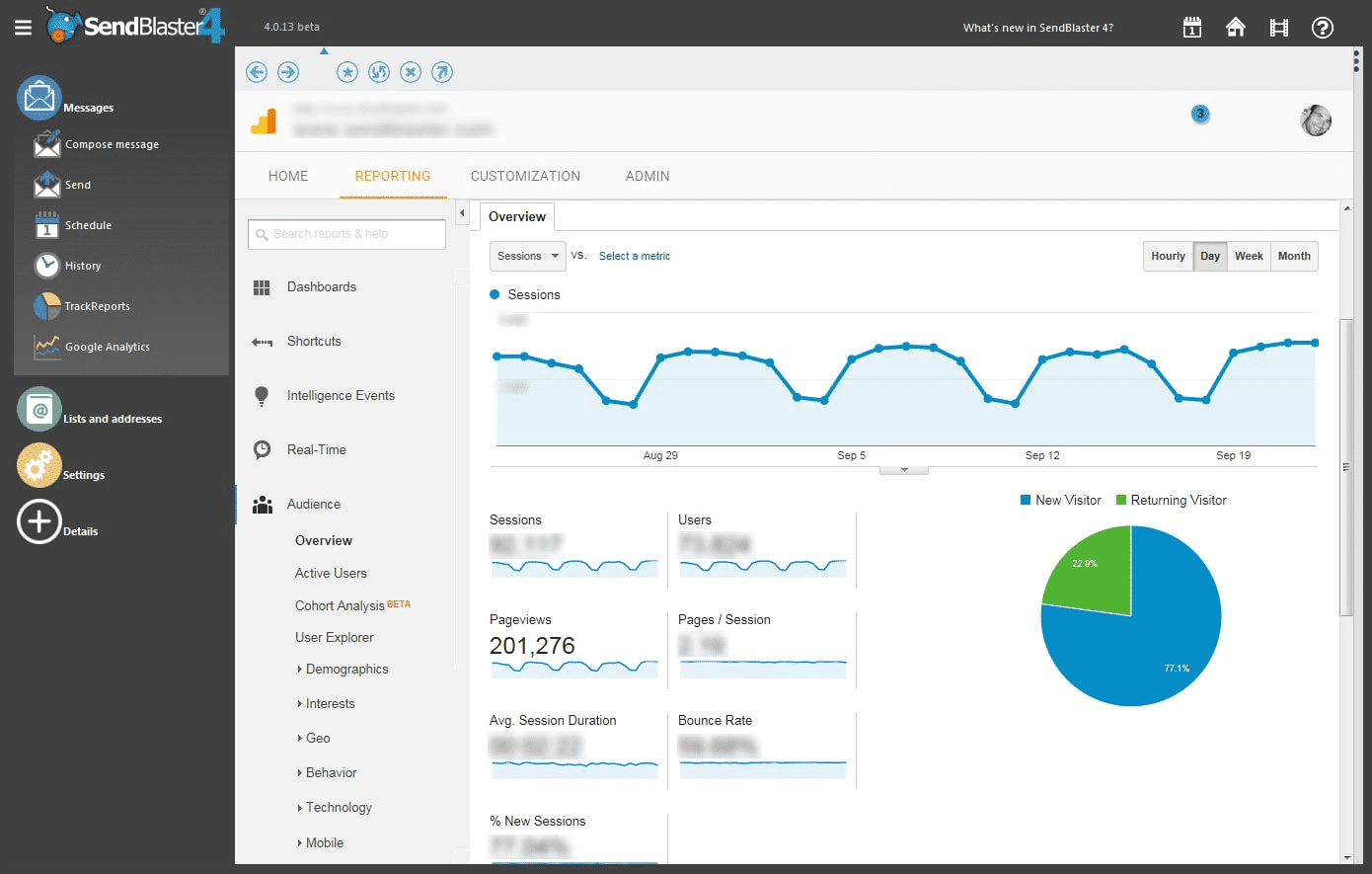Open help with the question mark icon
The width and height of the screenshot is (1372, 874).
pos(1322,28)
